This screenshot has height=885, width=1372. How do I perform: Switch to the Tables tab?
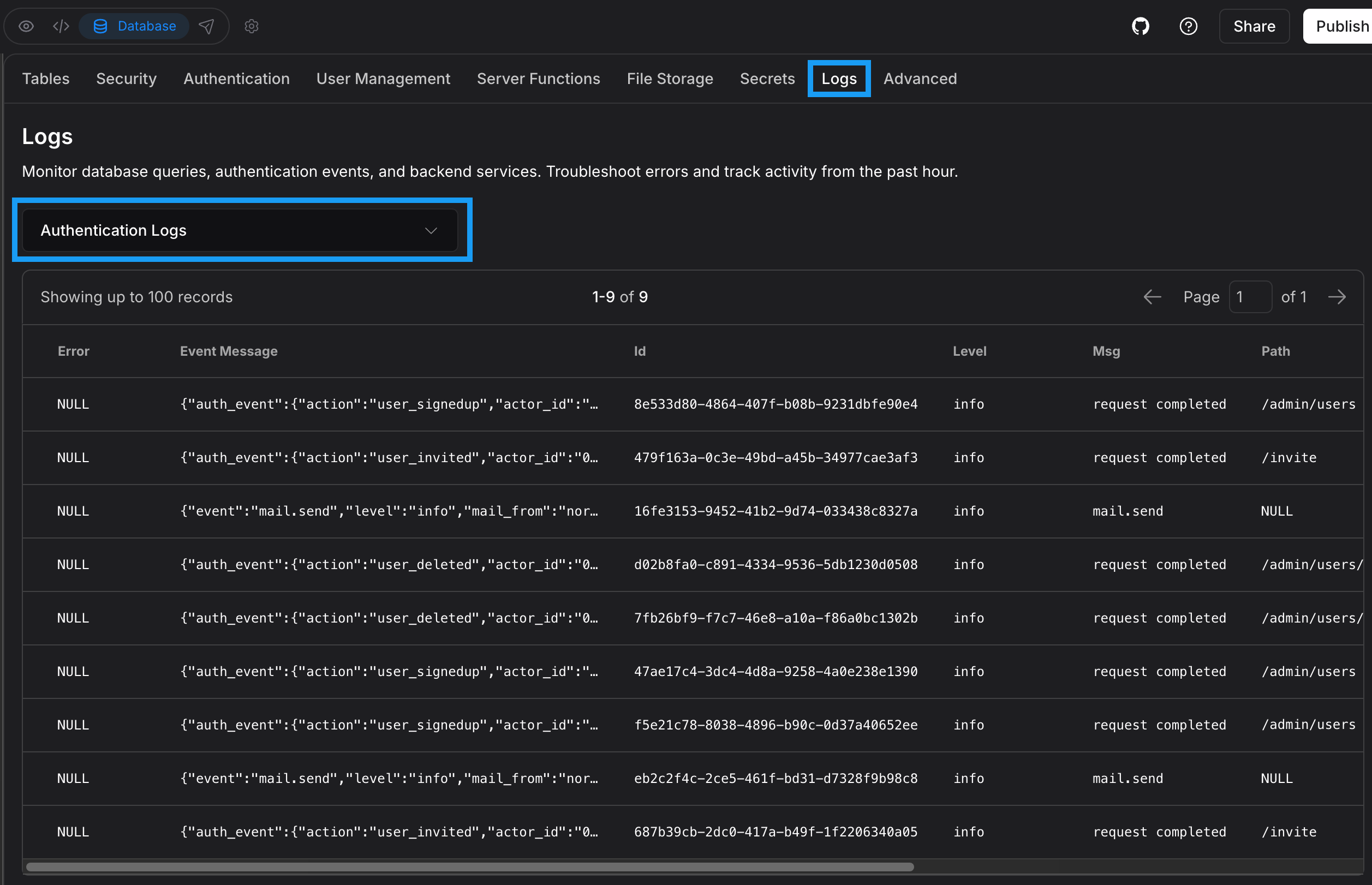46,79
